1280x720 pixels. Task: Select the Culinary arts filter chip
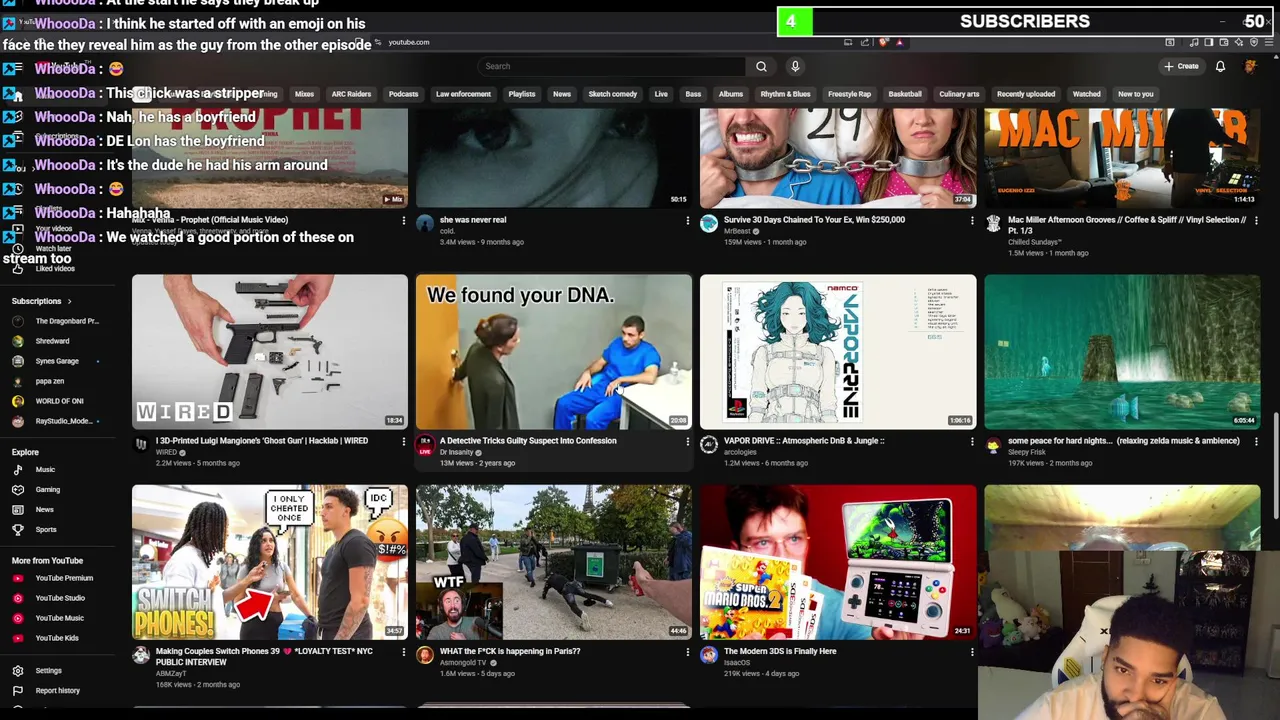[959, 94]
